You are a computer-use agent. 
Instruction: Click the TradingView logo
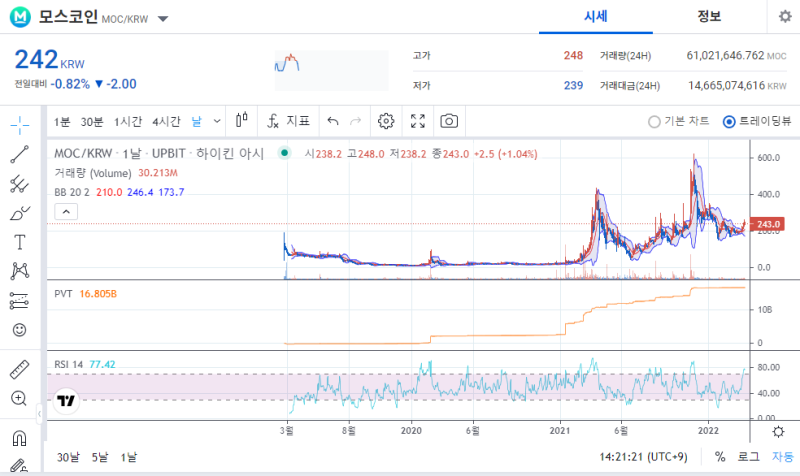click(66, 400)
